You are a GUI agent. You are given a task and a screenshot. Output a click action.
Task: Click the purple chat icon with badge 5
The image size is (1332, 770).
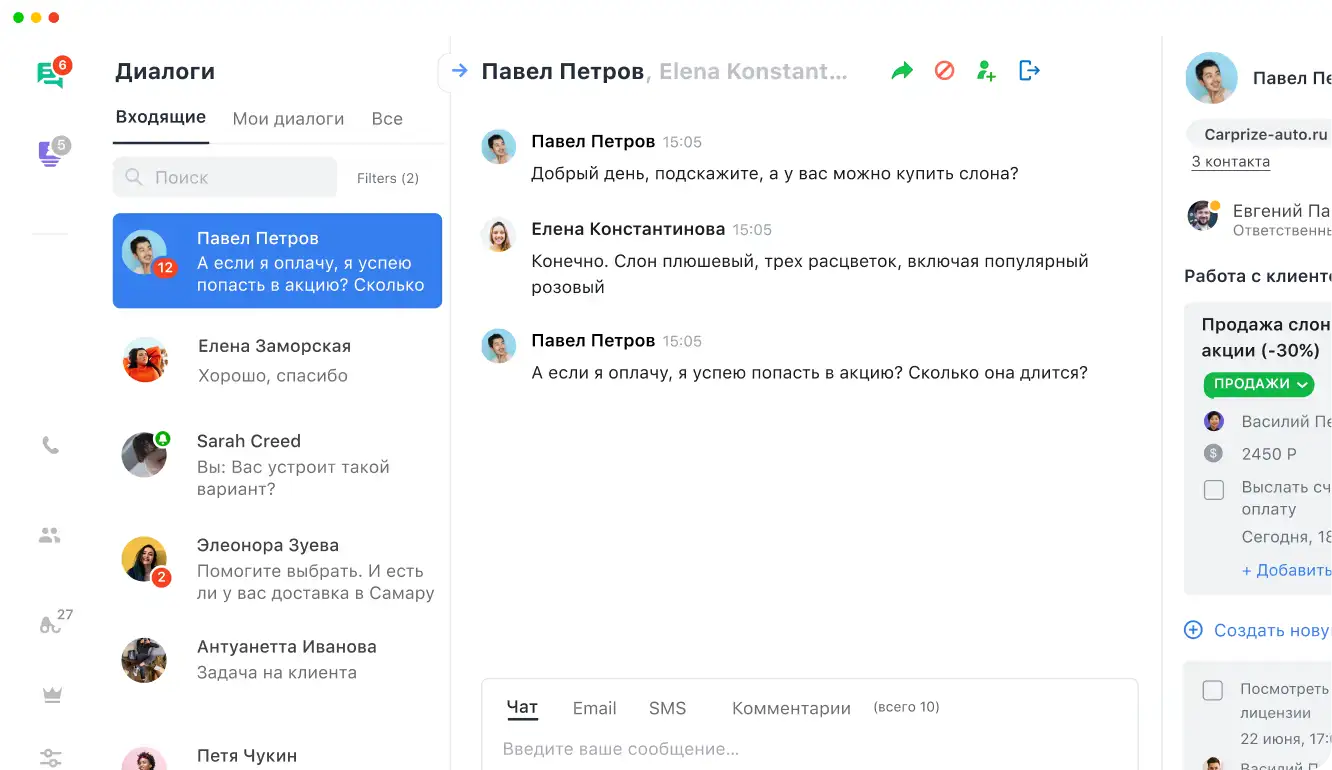pyautogui.click(x=50, y=153)
